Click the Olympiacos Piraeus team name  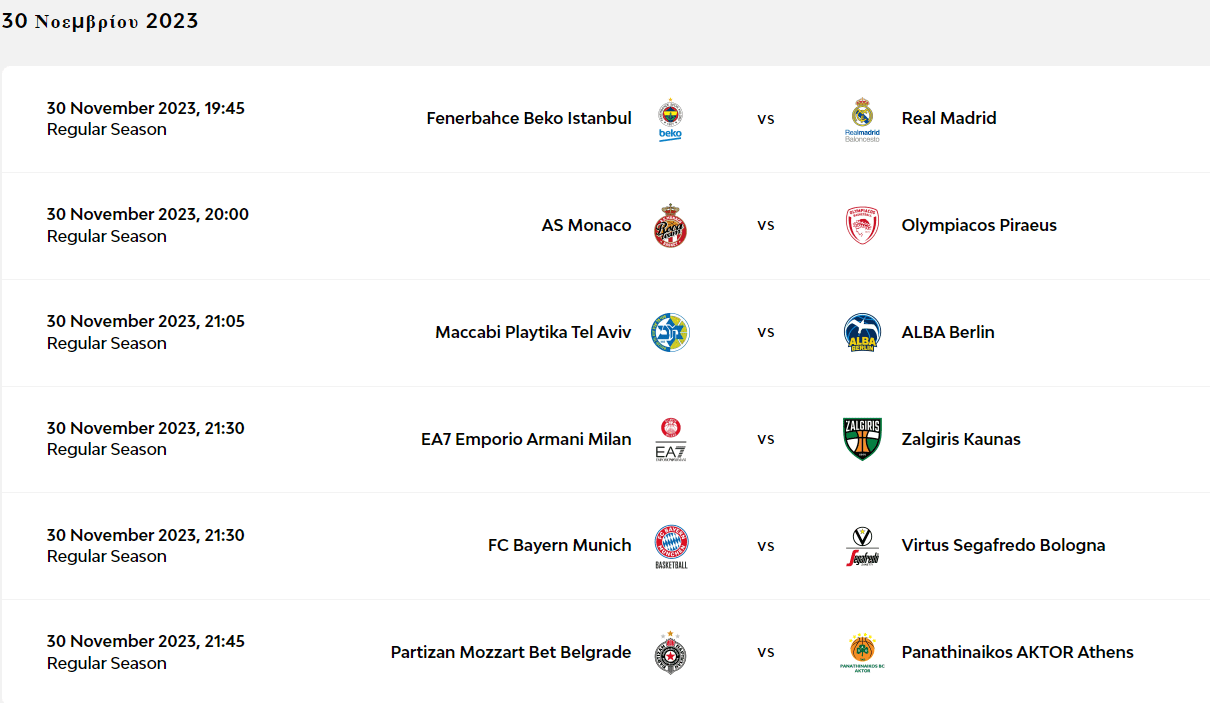click(979, 225)
